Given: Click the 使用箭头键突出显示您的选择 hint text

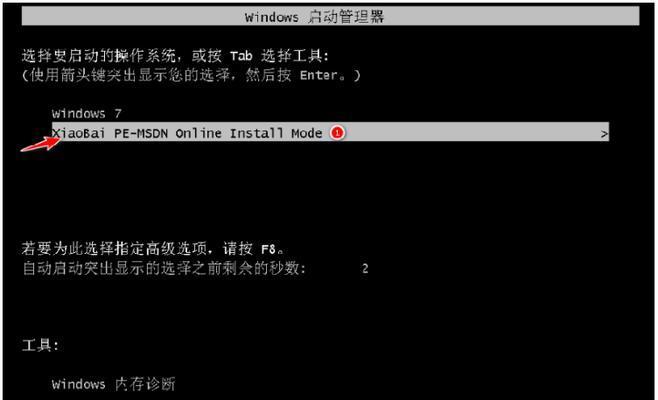Looking at the screenshot, I should 131,75.
